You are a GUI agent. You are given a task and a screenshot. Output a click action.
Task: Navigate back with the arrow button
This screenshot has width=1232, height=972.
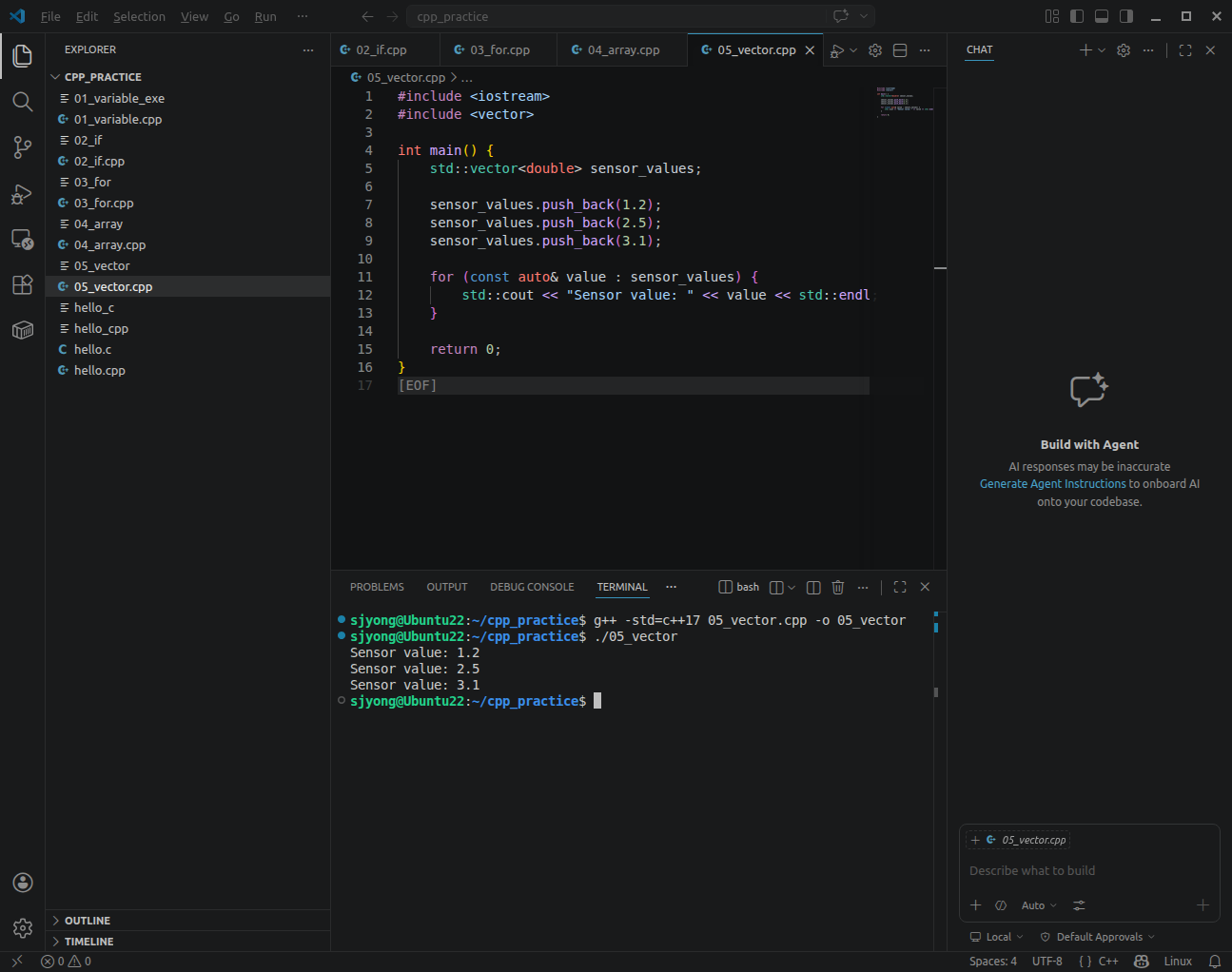pos(368,16)
